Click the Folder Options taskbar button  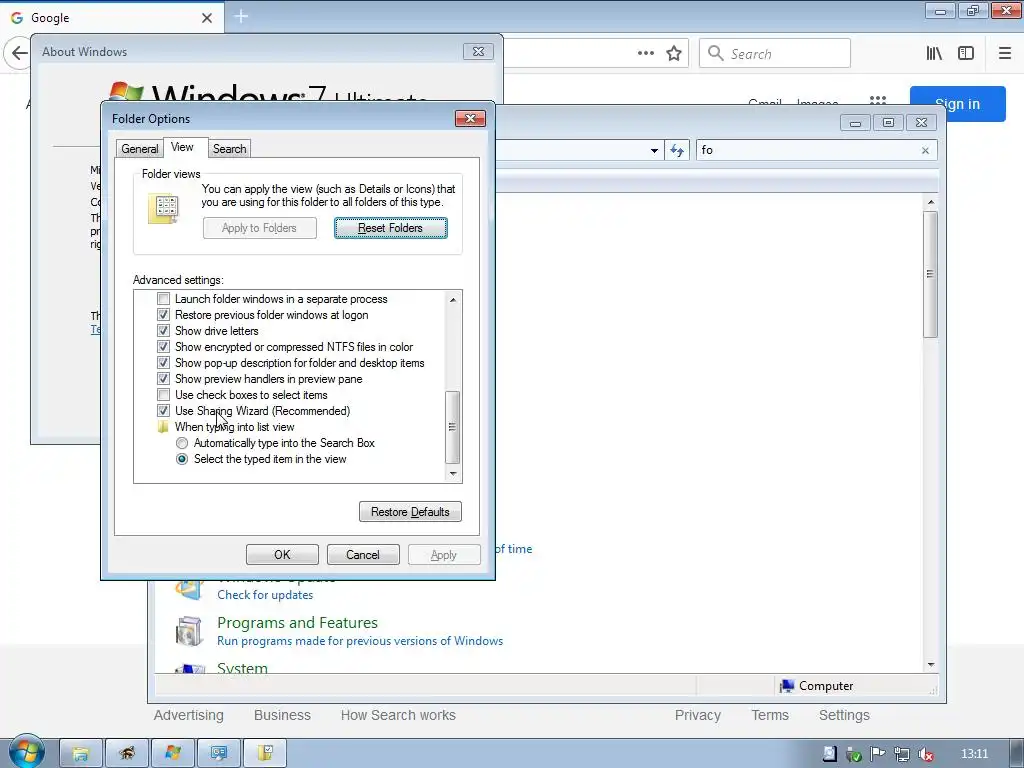[265, 753]
